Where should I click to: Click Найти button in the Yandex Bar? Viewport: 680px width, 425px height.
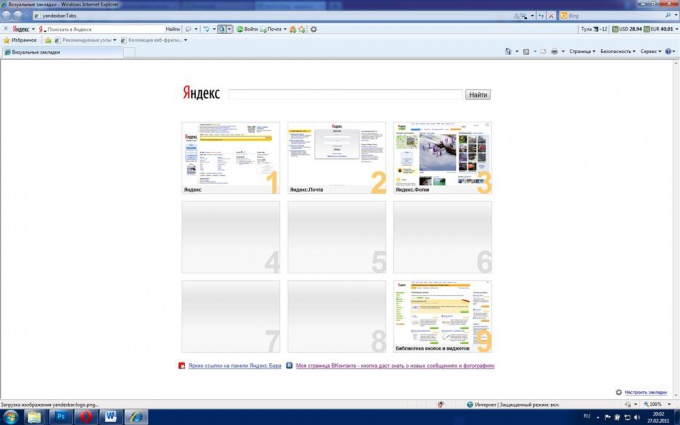(173, 29)
